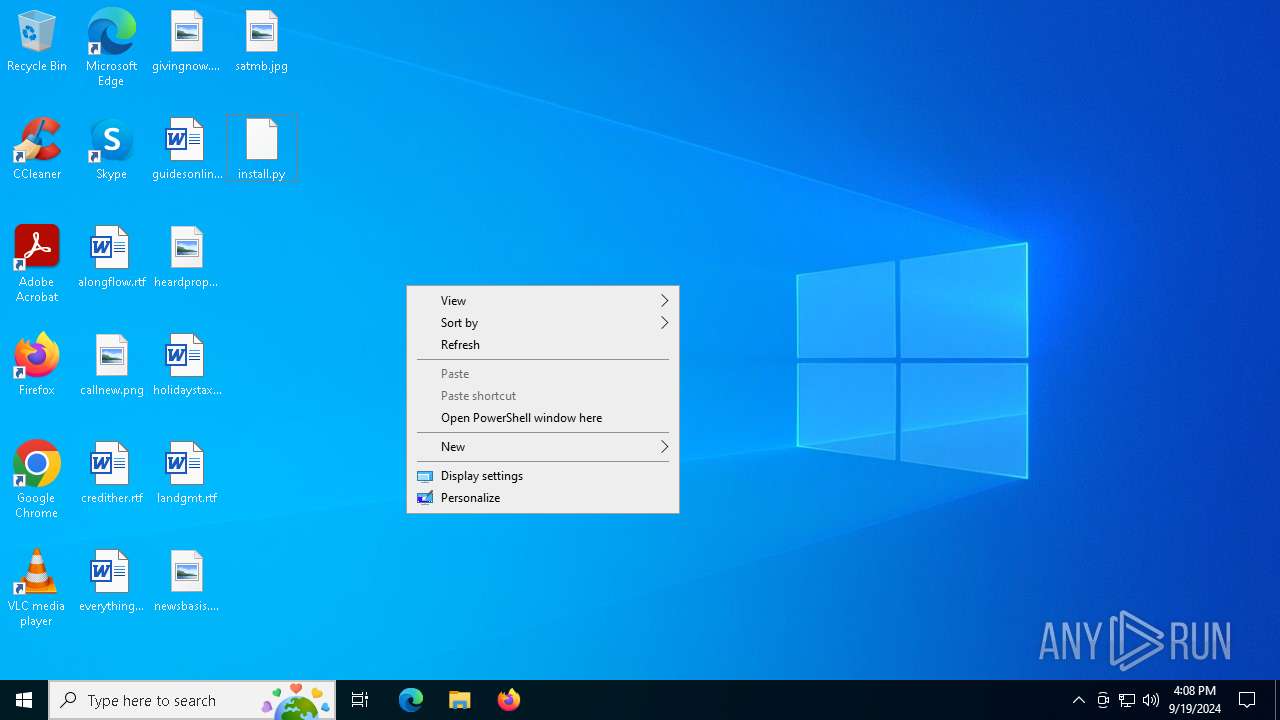Select the satmb.jpg file icon
This screenshot has width=1280, height=720.
[x=261, y=42]
